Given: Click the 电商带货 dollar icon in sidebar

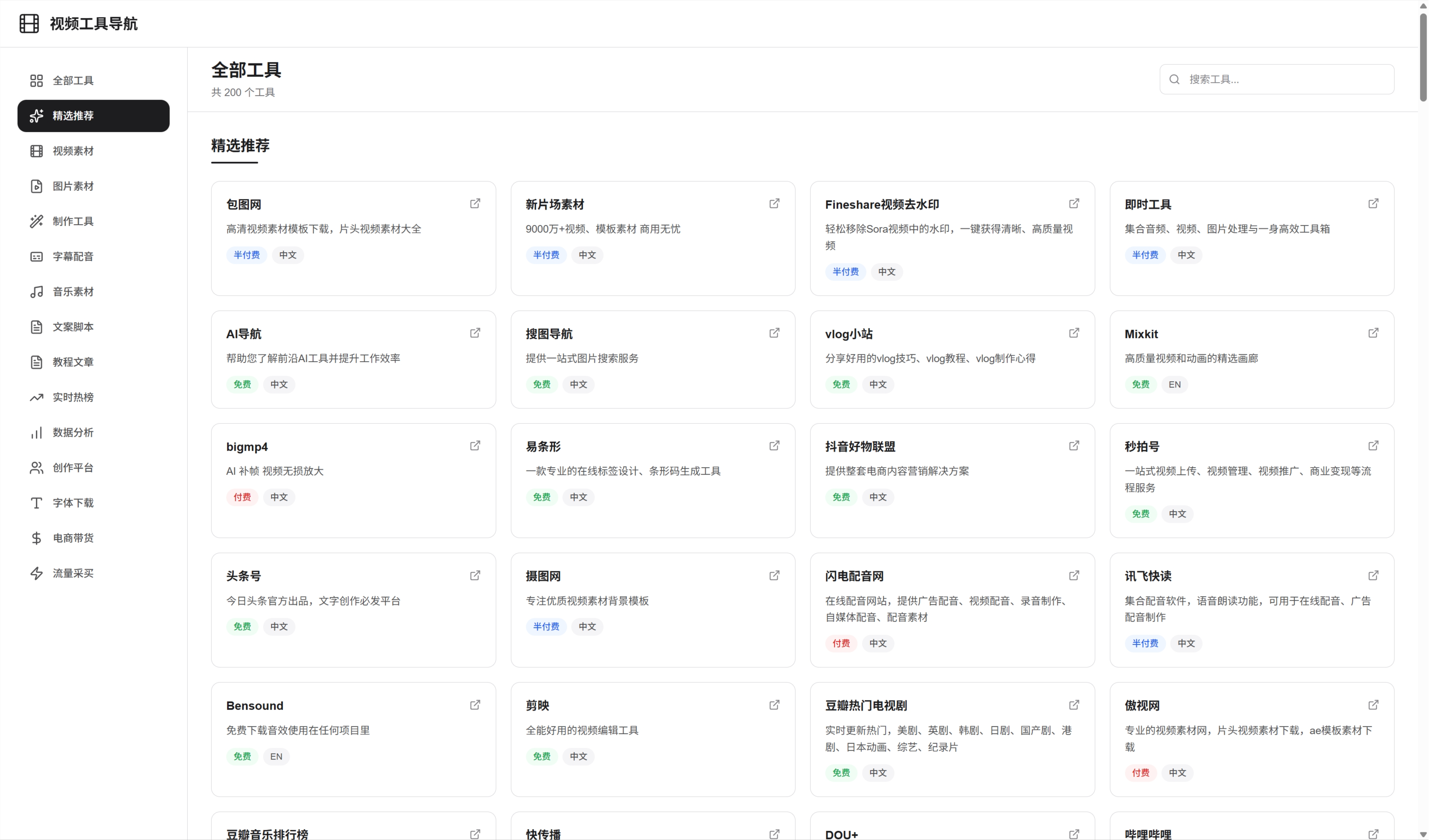Looking at the screenshot, I should (36, 538).
